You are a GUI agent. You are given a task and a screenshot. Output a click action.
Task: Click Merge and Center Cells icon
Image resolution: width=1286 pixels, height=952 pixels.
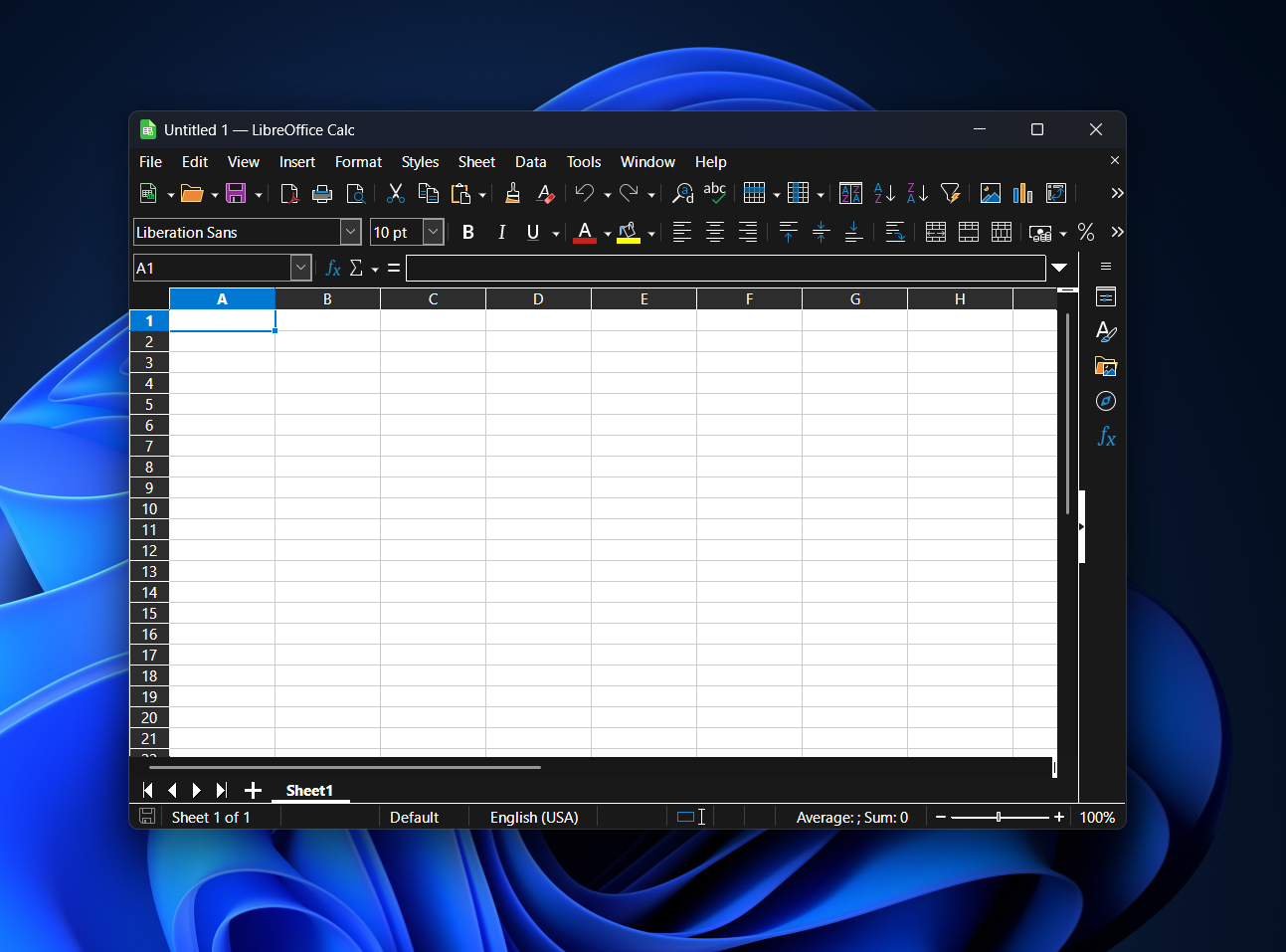coord(936,232)
